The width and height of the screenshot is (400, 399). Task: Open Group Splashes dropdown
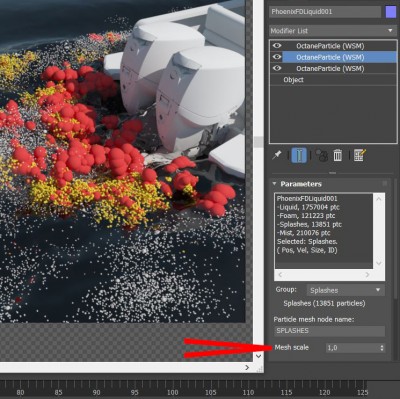[x=345, y=290]
